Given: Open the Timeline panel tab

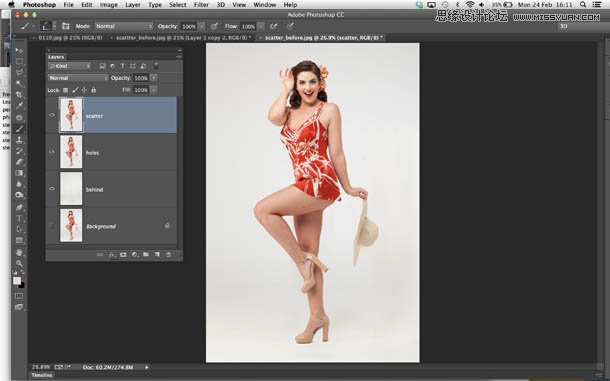Looking at the screenshot, I should click(x=42, y=375).
